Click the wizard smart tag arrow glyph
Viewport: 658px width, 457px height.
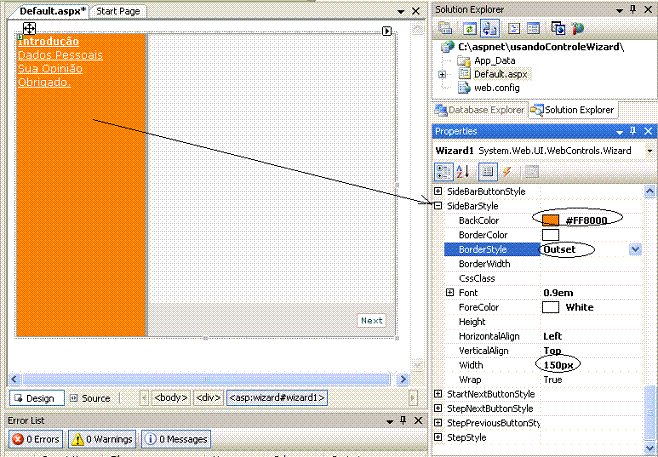(x=386, y=31)
